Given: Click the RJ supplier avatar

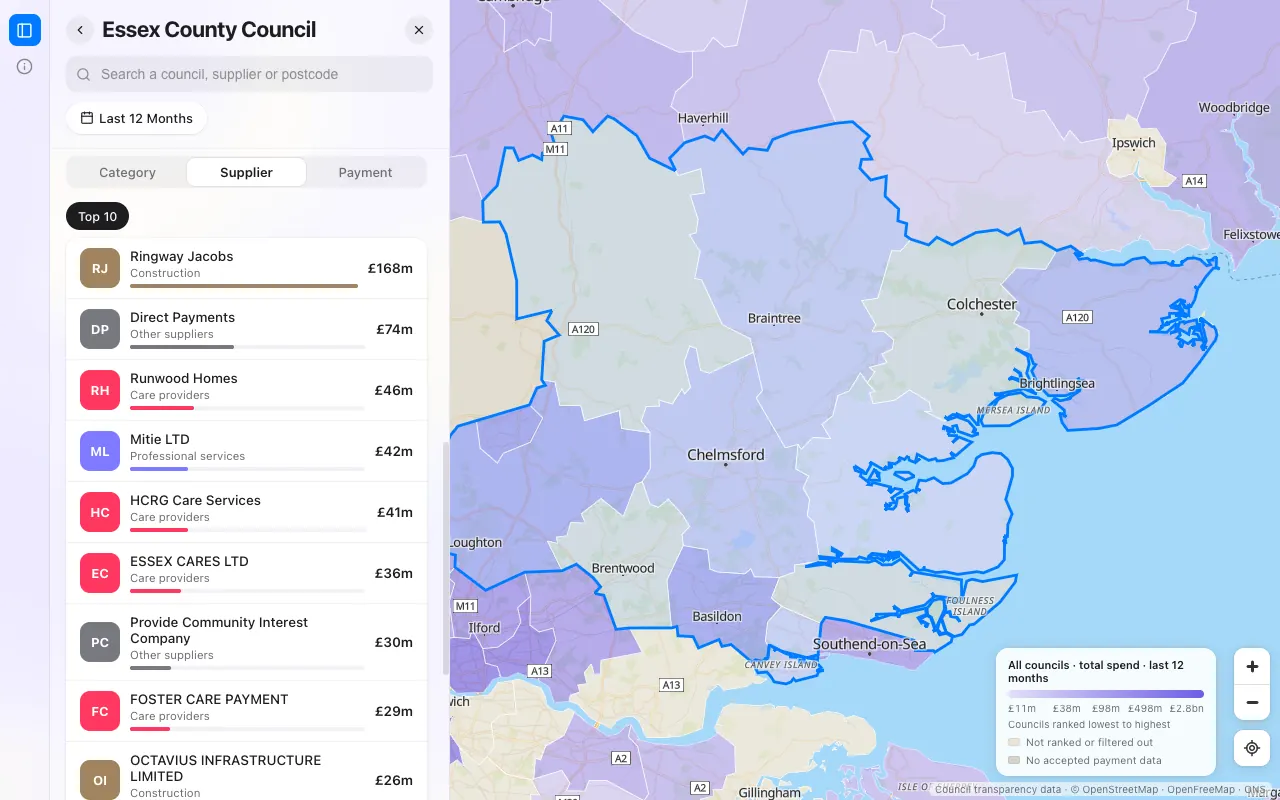Looking at the screenshot, I should coord(100,268).
